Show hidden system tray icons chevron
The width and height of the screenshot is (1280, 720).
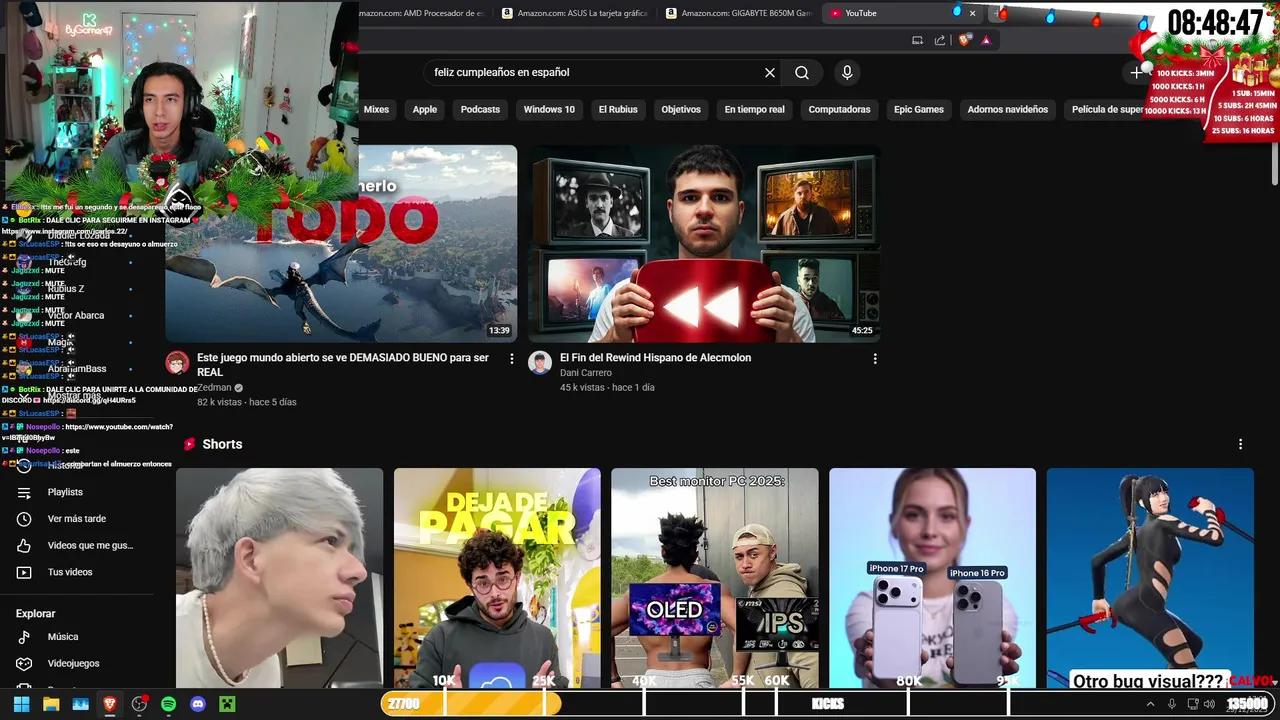1150,704
